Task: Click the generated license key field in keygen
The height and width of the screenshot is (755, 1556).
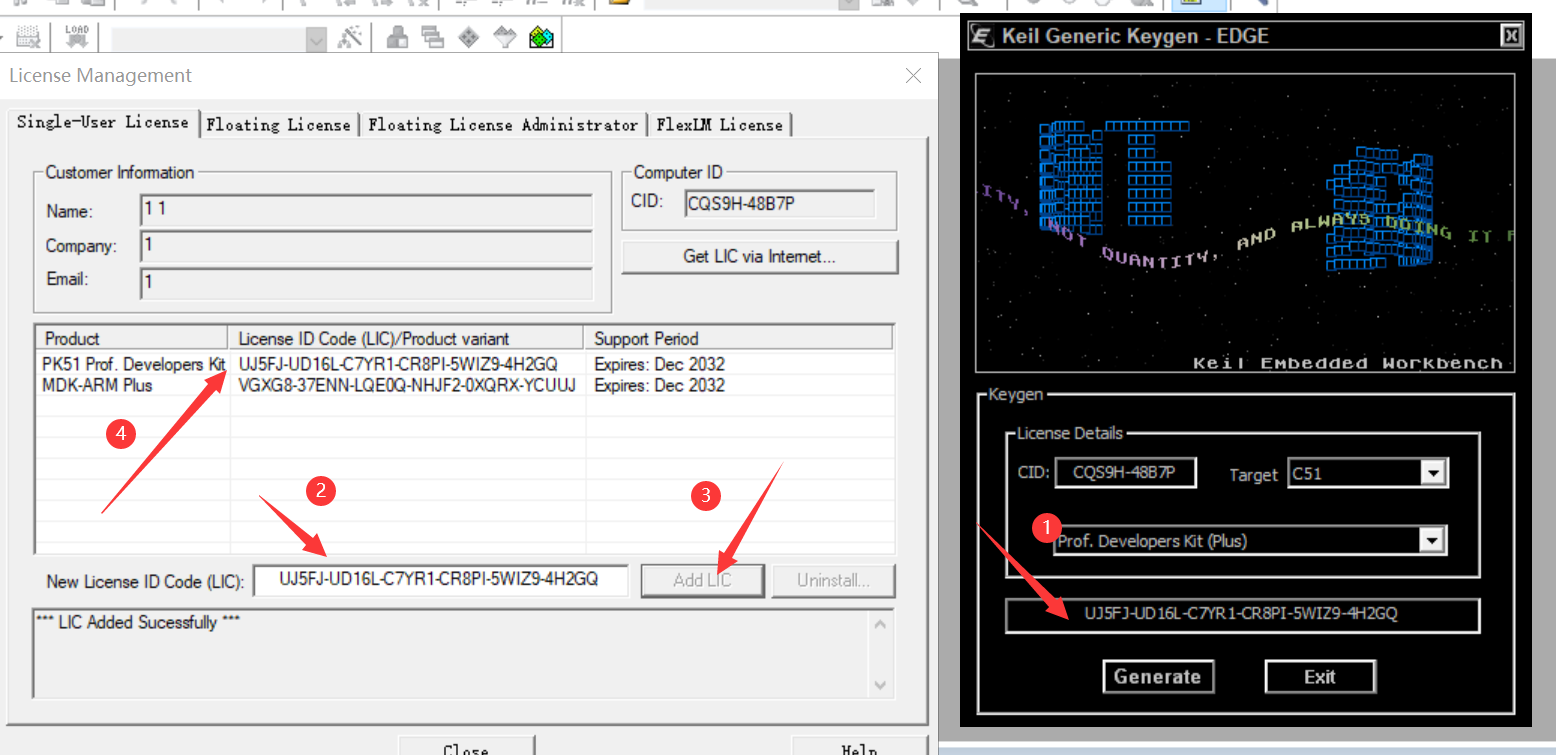Action: [1242, 614]
